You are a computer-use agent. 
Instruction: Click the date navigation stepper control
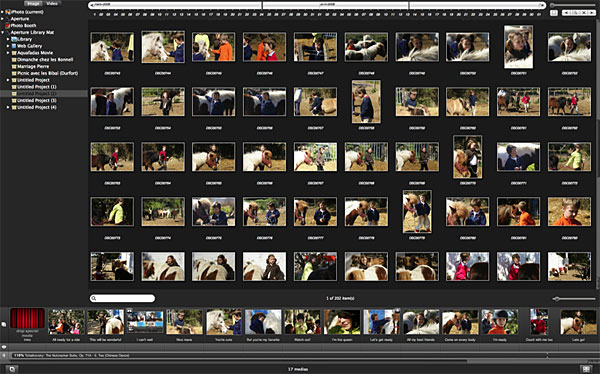[x=579, y=13]
